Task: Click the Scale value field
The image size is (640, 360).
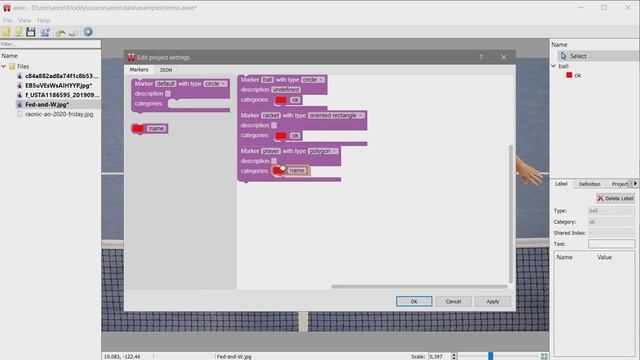Action: point(440,356)
